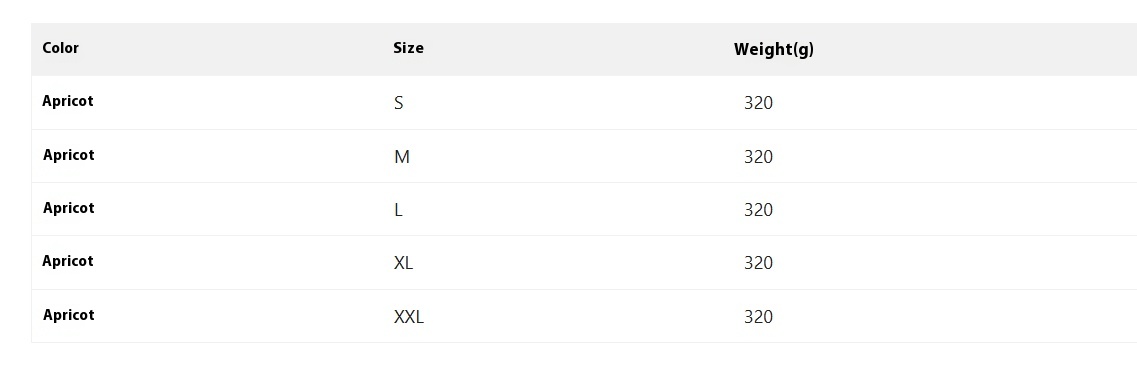This screenshot has width=1137, height=366.
Task: Select the Apricot cell in the XL row
Action: (x=67, y=261)
